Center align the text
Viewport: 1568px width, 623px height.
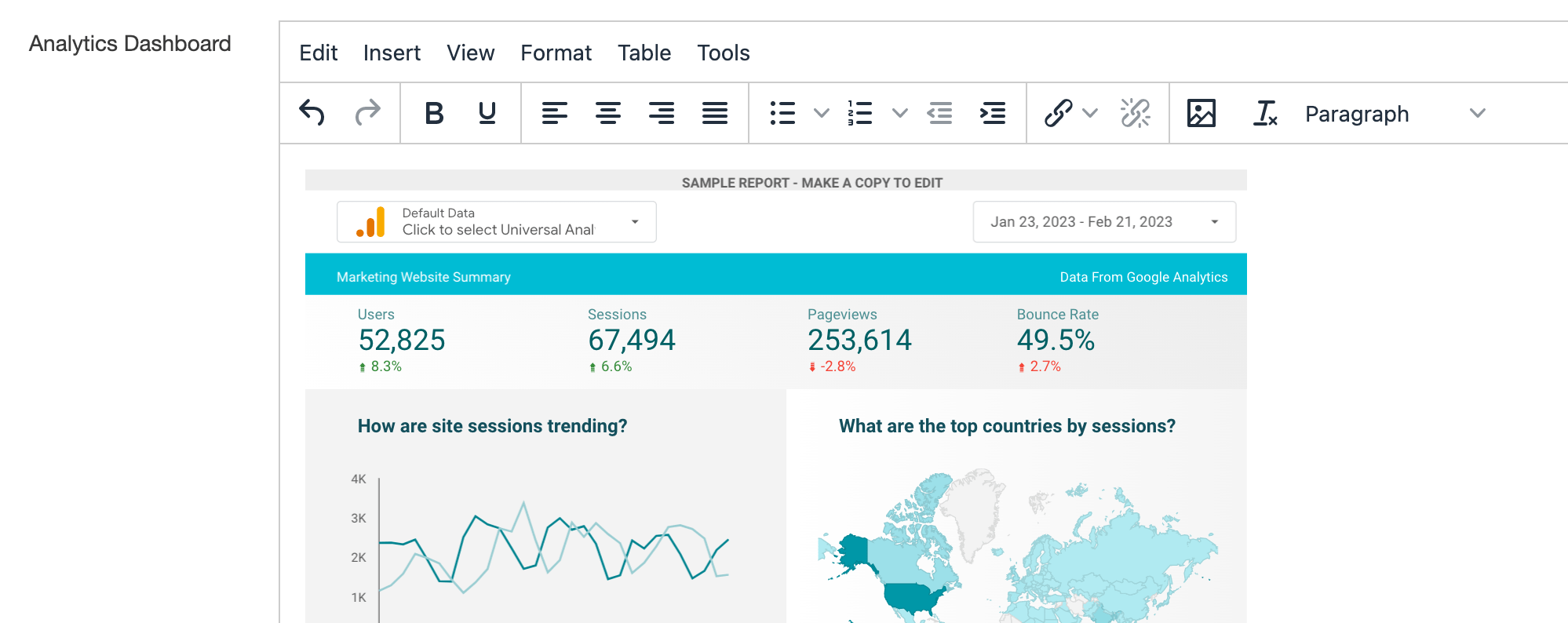tap(608, 113)
